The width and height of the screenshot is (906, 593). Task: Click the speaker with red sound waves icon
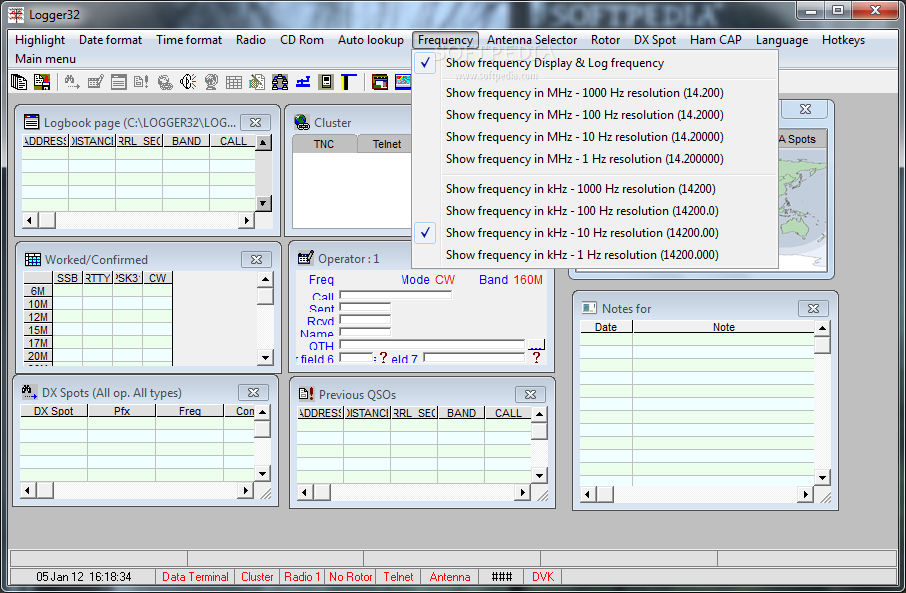coord(188,82)
